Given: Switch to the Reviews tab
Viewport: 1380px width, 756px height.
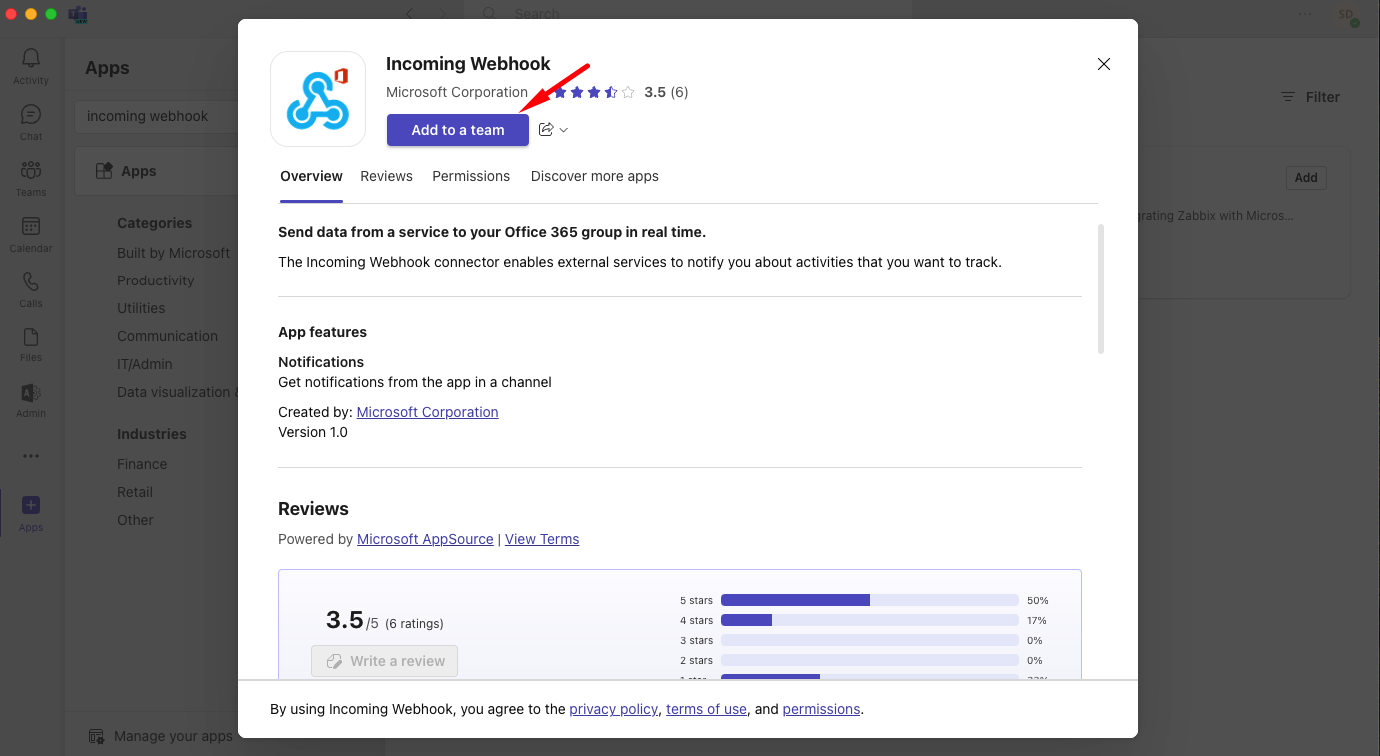Looking at the screenshot, I should coord(387,176).
